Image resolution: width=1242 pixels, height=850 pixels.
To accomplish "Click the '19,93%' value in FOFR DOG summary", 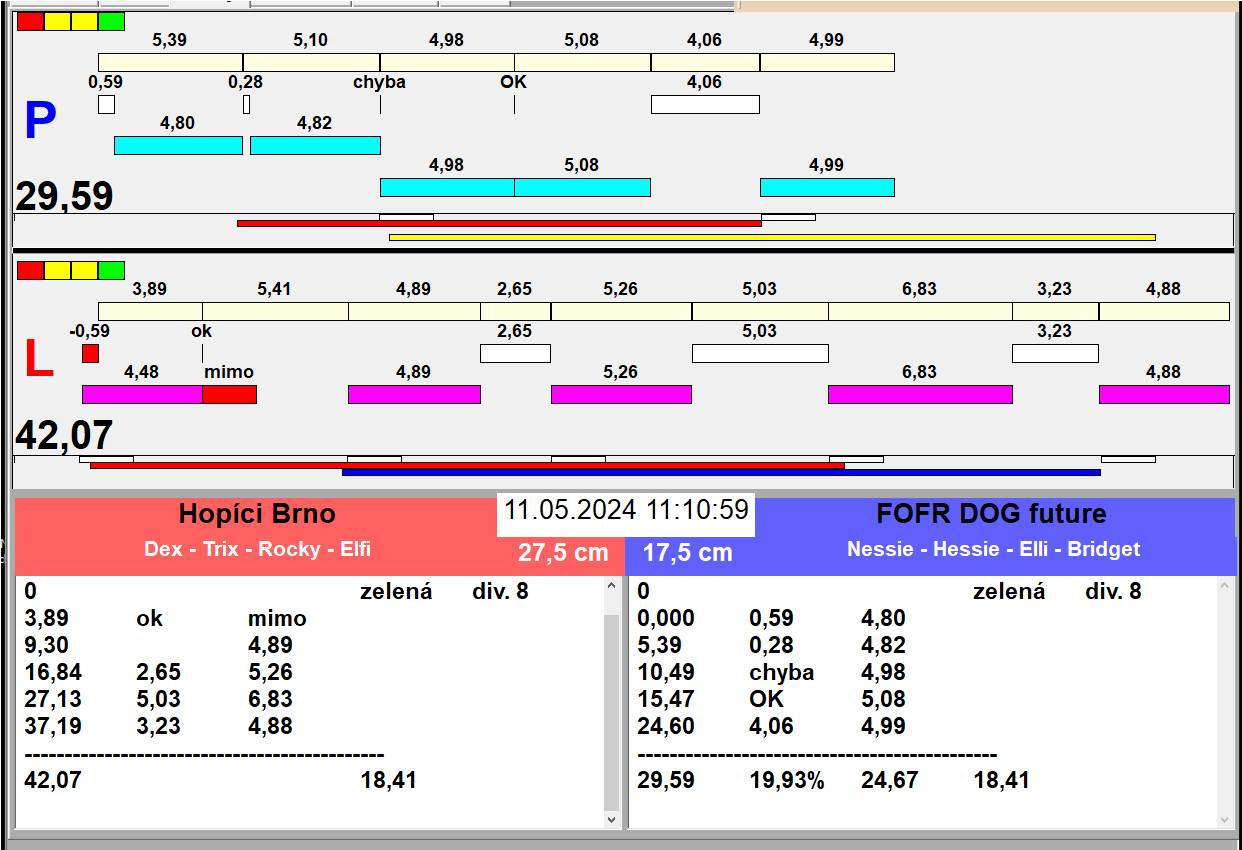I will point(787,781).
